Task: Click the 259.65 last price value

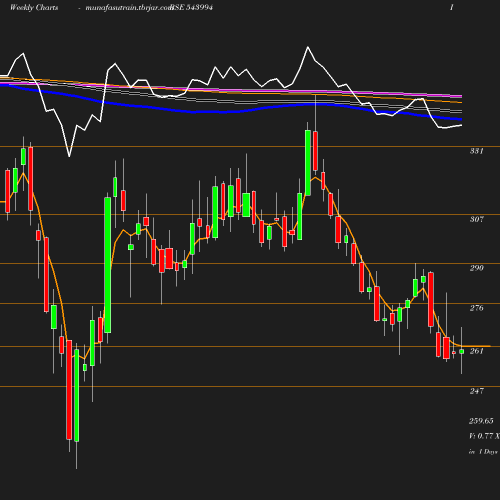Action: coord(481,421)
